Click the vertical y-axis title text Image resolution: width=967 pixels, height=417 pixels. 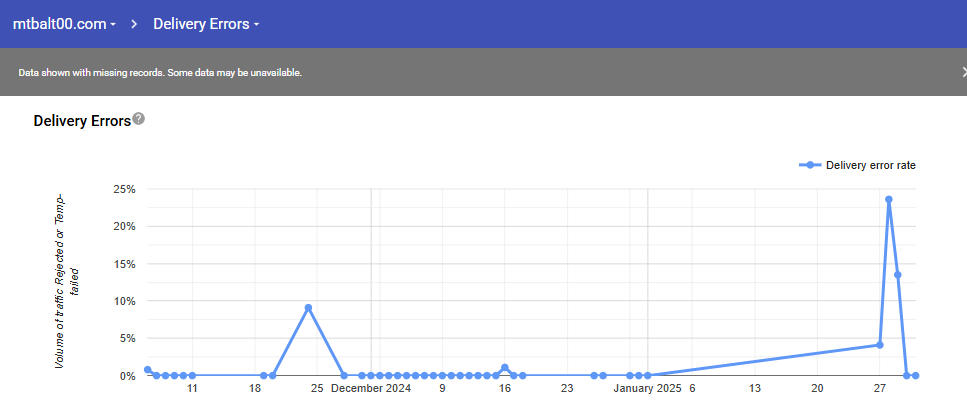click(x=67, y=282)
